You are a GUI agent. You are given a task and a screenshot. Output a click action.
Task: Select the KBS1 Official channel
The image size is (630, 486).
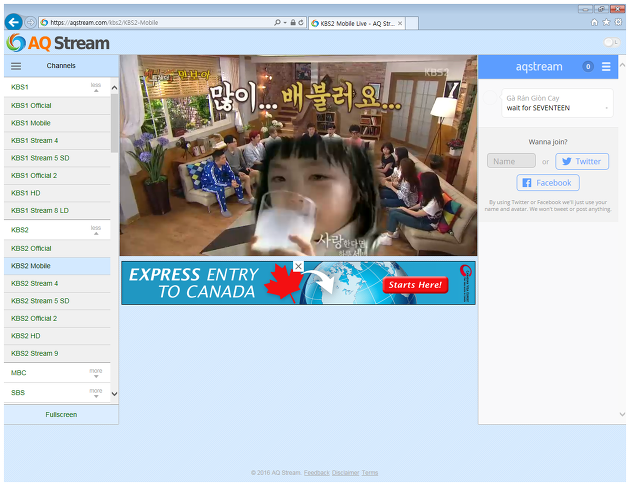click(57, 106)
